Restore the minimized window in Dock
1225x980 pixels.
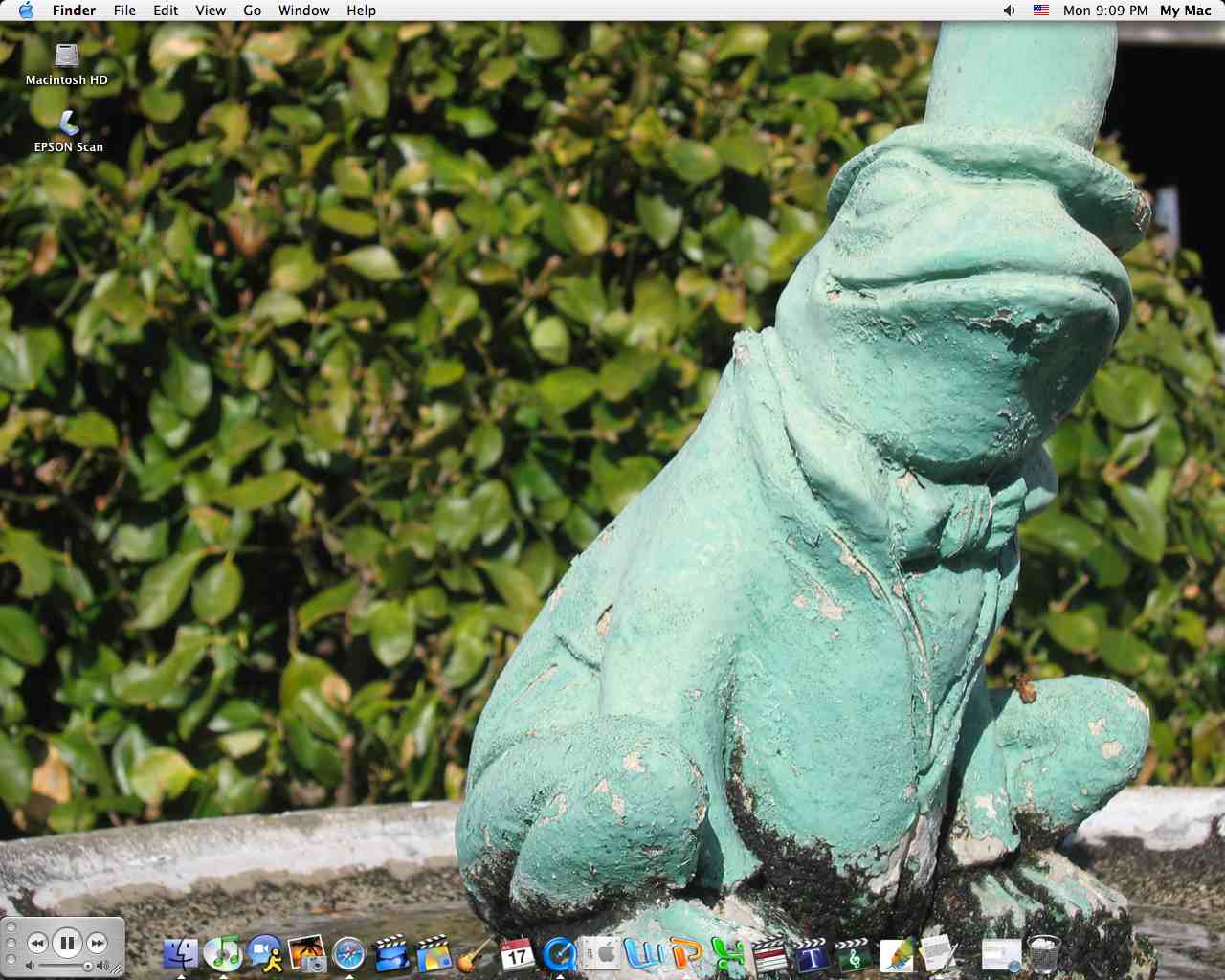click(x=1001, y=954)
